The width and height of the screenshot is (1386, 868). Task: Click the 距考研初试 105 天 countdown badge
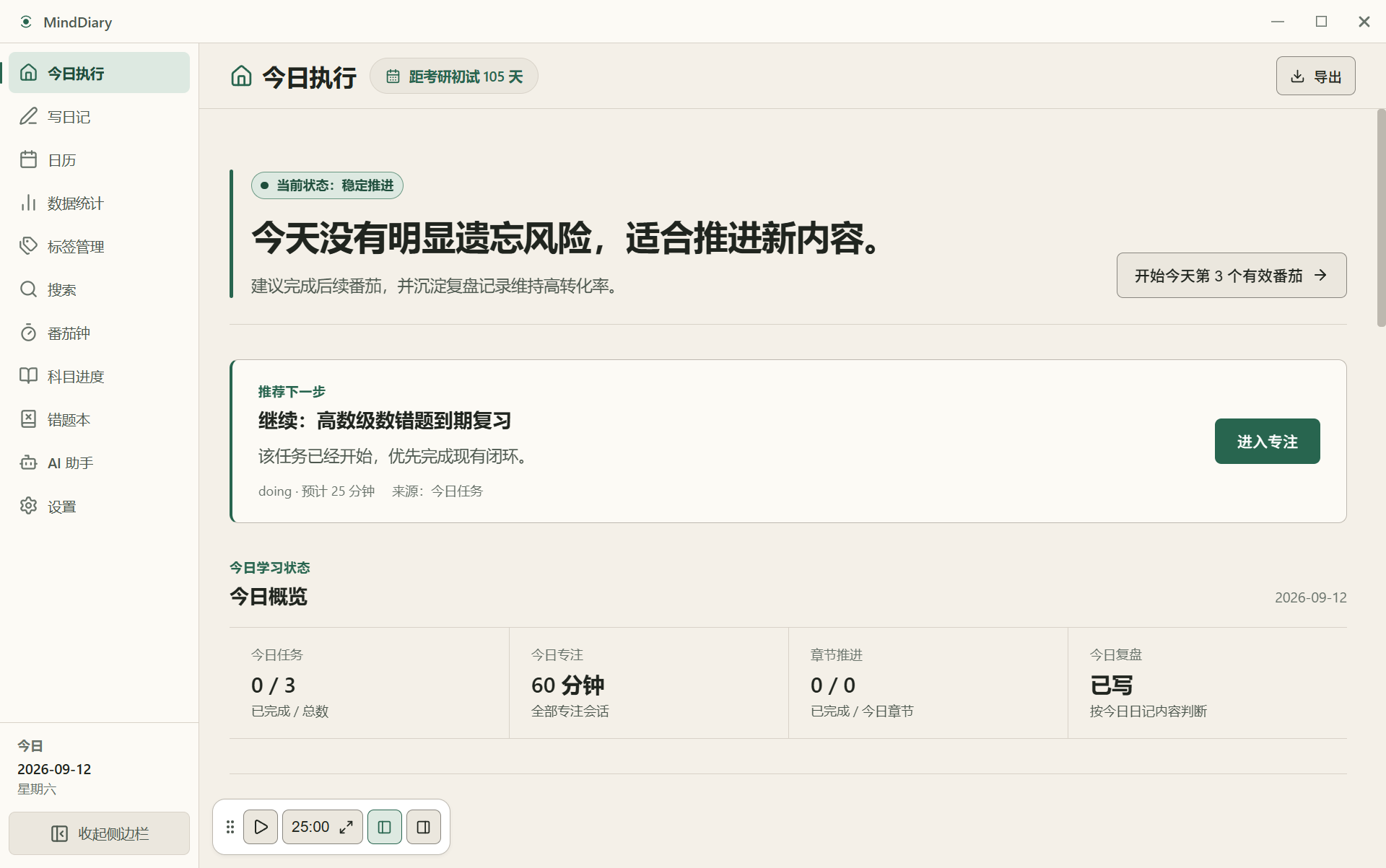[454, 76]
